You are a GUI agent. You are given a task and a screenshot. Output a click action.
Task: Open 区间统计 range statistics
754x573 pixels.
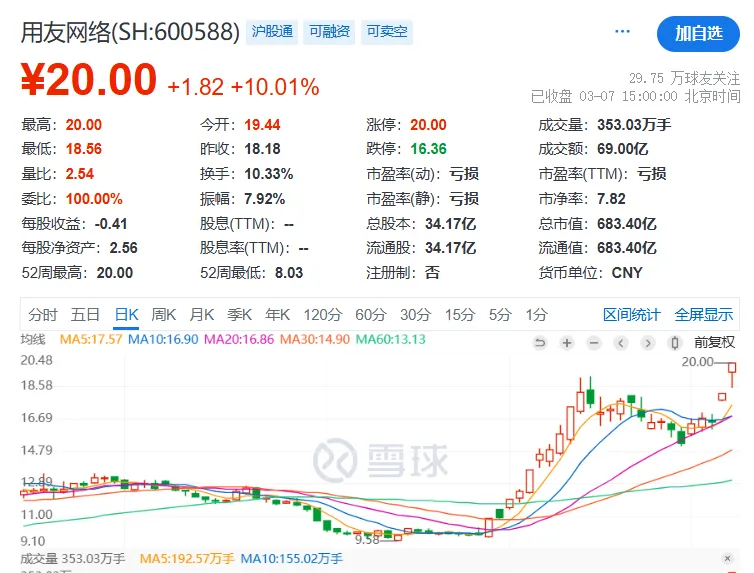632,315
